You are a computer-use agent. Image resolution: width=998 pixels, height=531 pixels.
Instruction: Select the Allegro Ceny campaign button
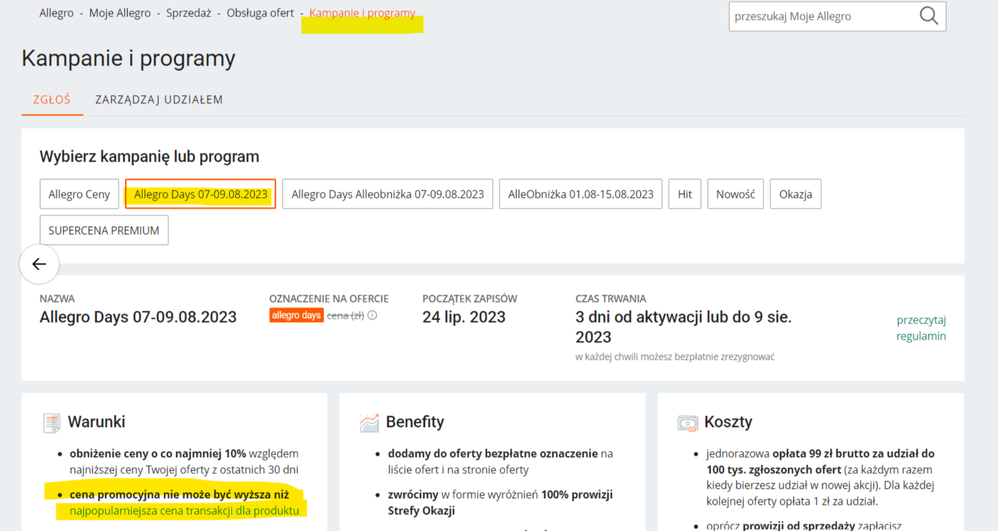click(x=80, y=194)
